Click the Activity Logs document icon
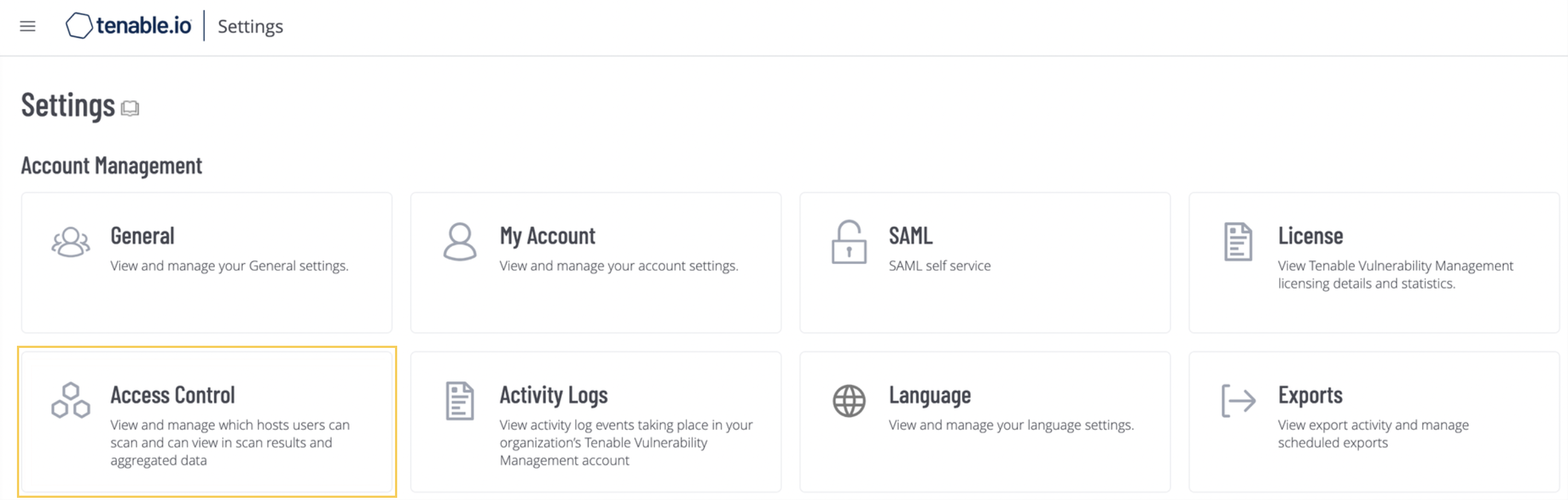The width and height of the screenshot is (1568, 500). pyautogui.click(x=460, y=401)
